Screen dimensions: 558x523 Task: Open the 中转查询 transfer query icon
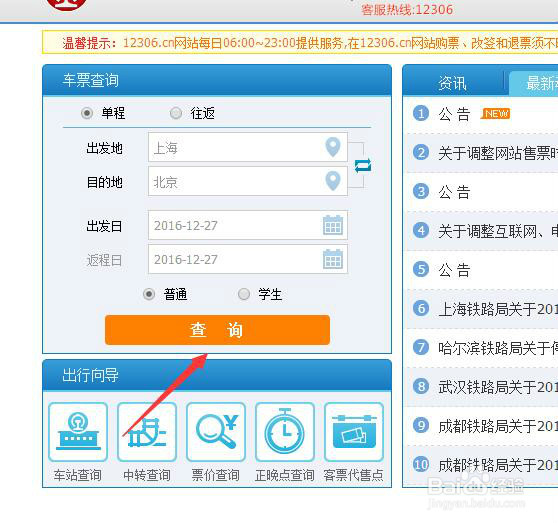click(x=147, y=432)
